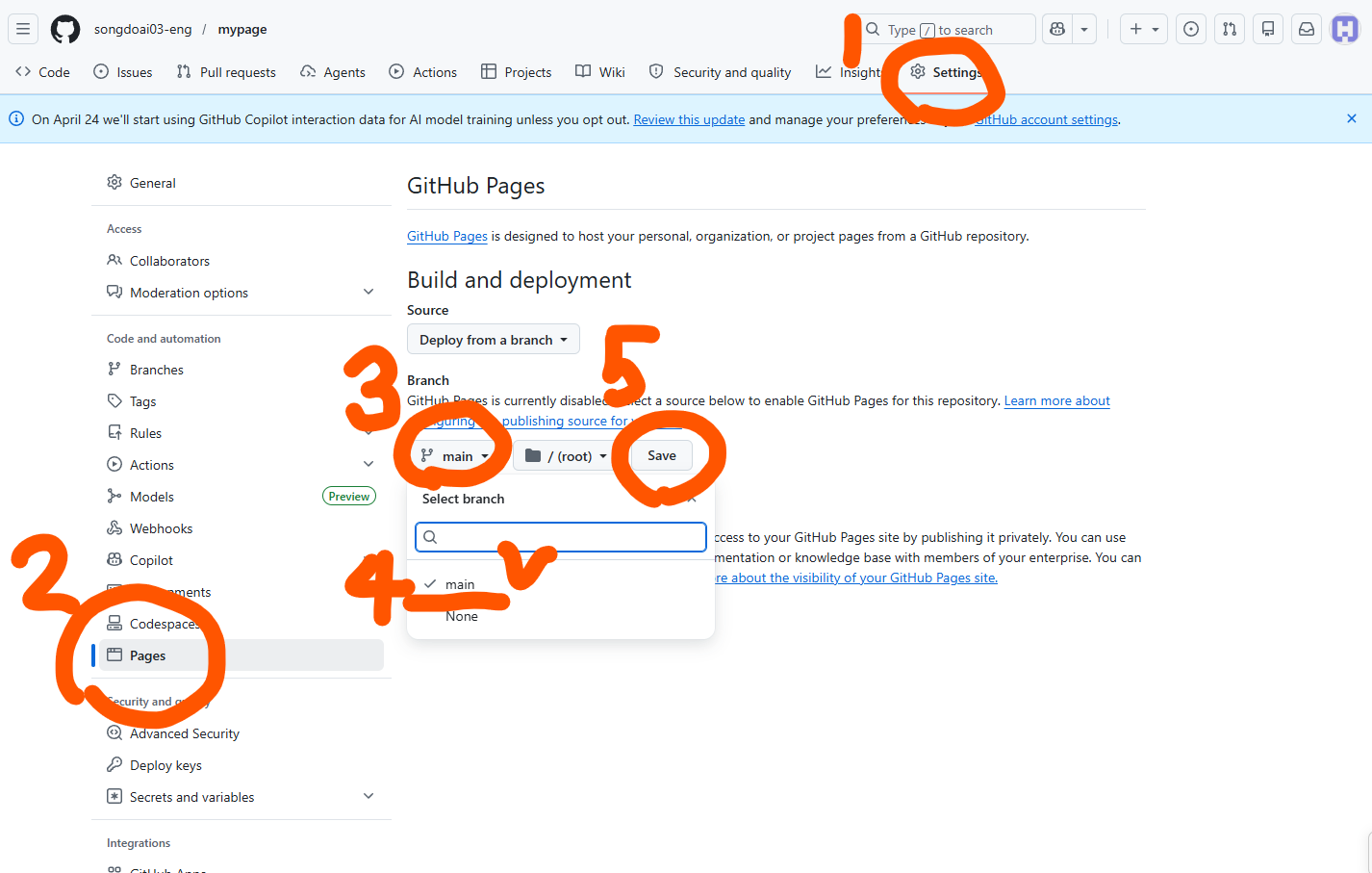
Task: Open the / (root) folder dropdown
Action: click(x=566, y=456)
